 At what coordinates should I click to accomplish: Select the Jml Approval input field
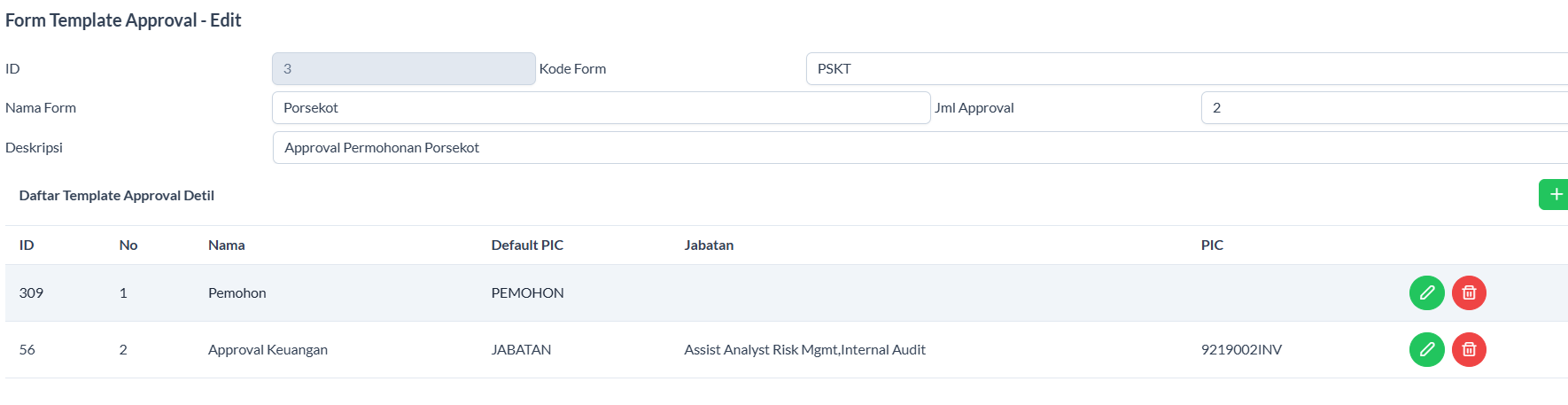point(1383,108)
